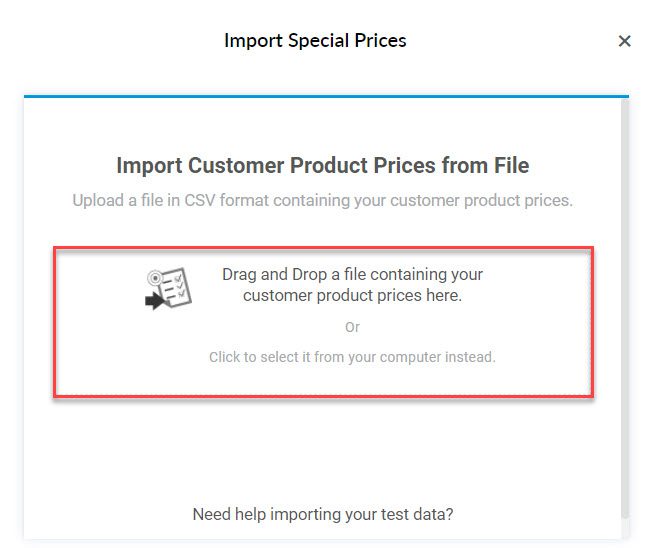Click empty area below the drop zone

click(x=323, y=449)
